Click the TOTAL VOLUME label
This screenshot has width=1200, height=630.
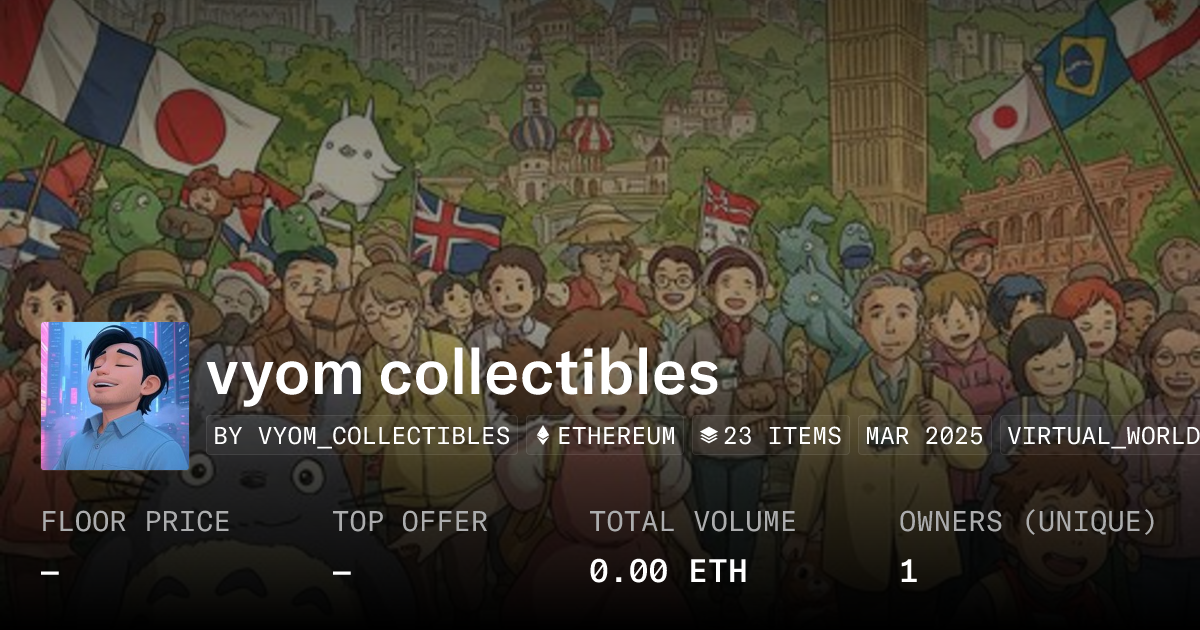[692, 522]
